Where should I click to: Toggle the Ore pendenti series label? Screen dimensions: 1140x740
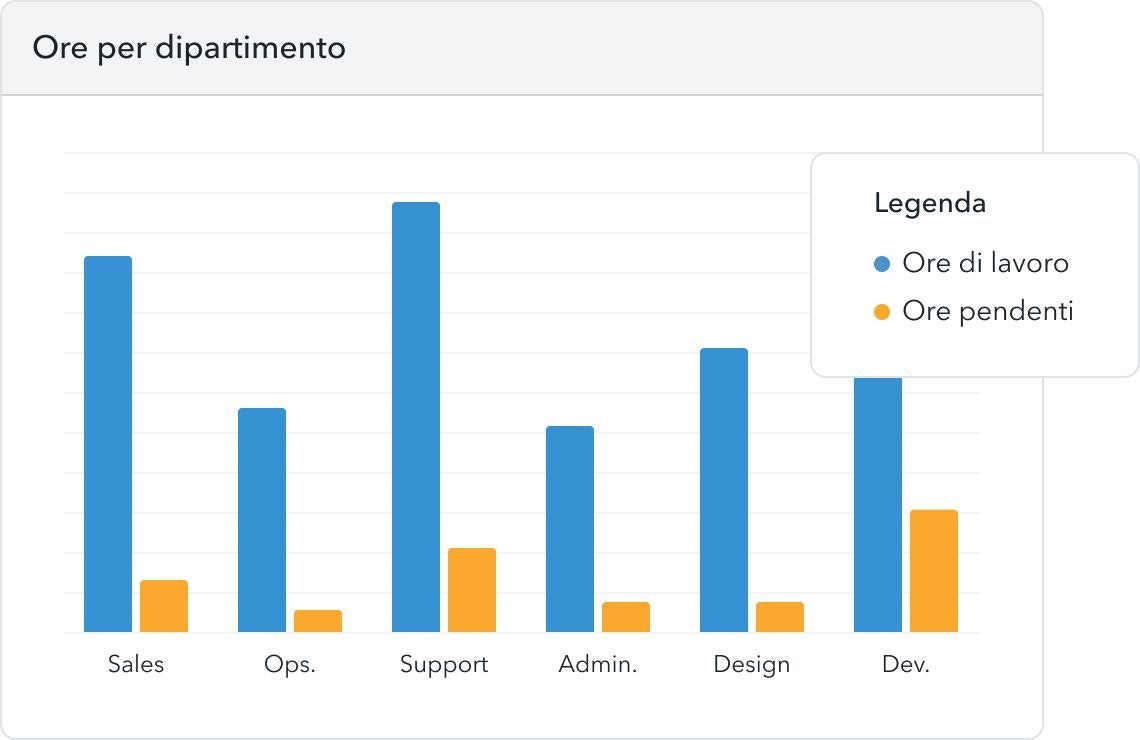987,311
